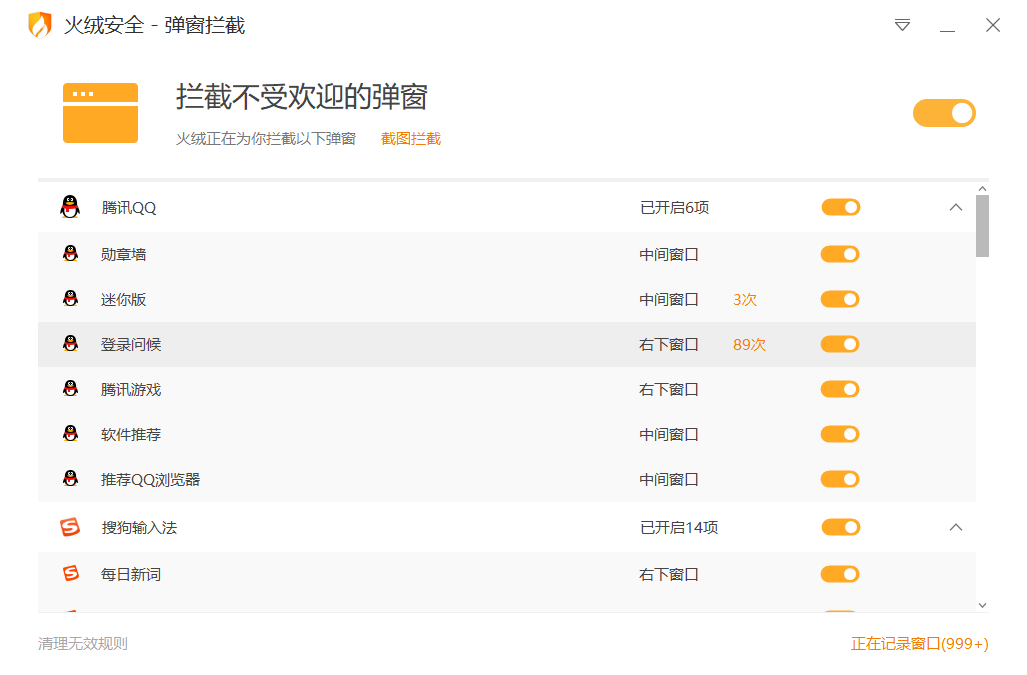Toggle the 软件推荐 popup blocking

click(x=840, y=434)
